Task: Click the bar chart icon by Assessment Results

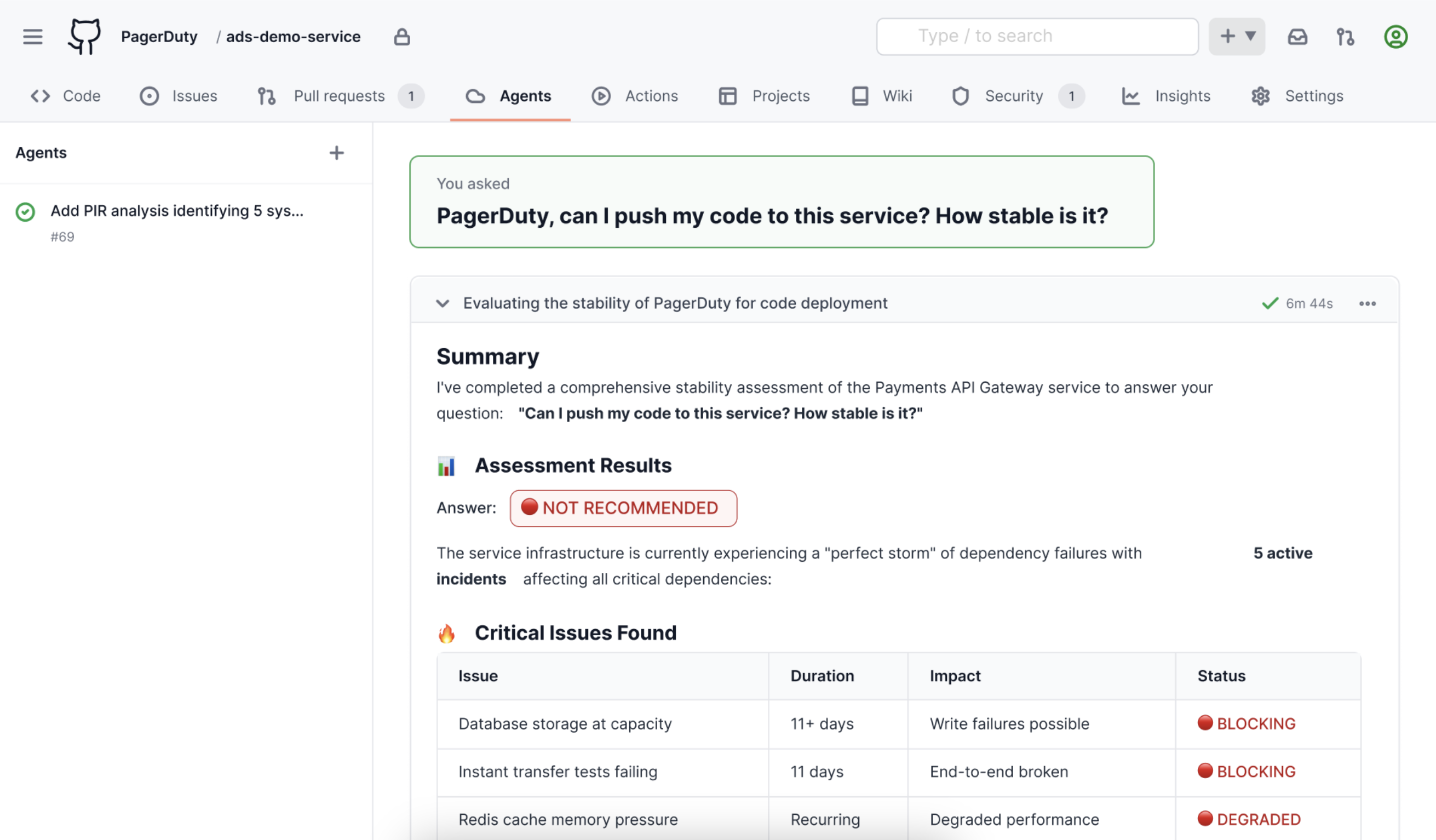Action: click(446, 465)
